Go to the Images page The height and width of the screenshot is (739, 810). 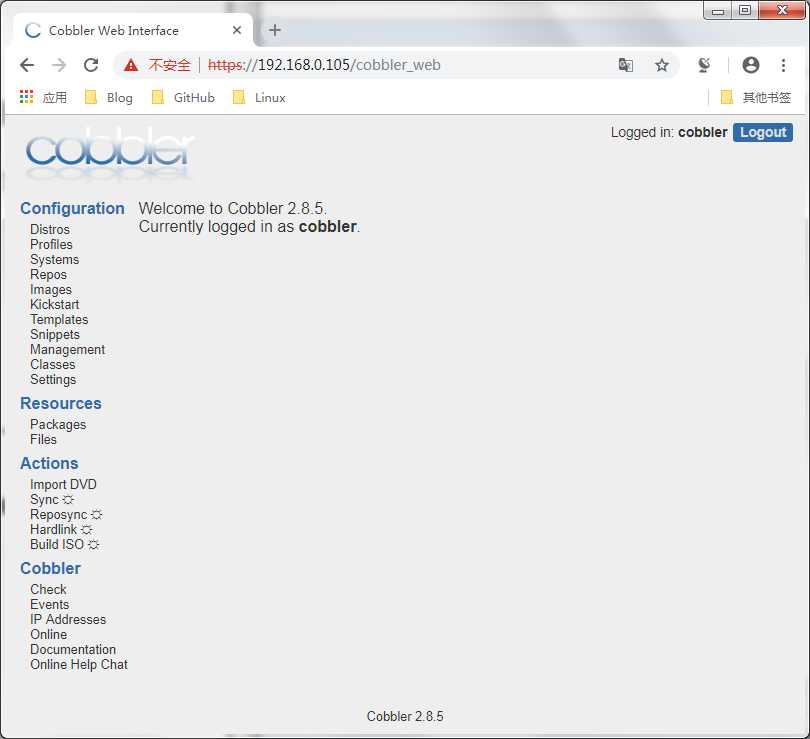pos(51,289)
